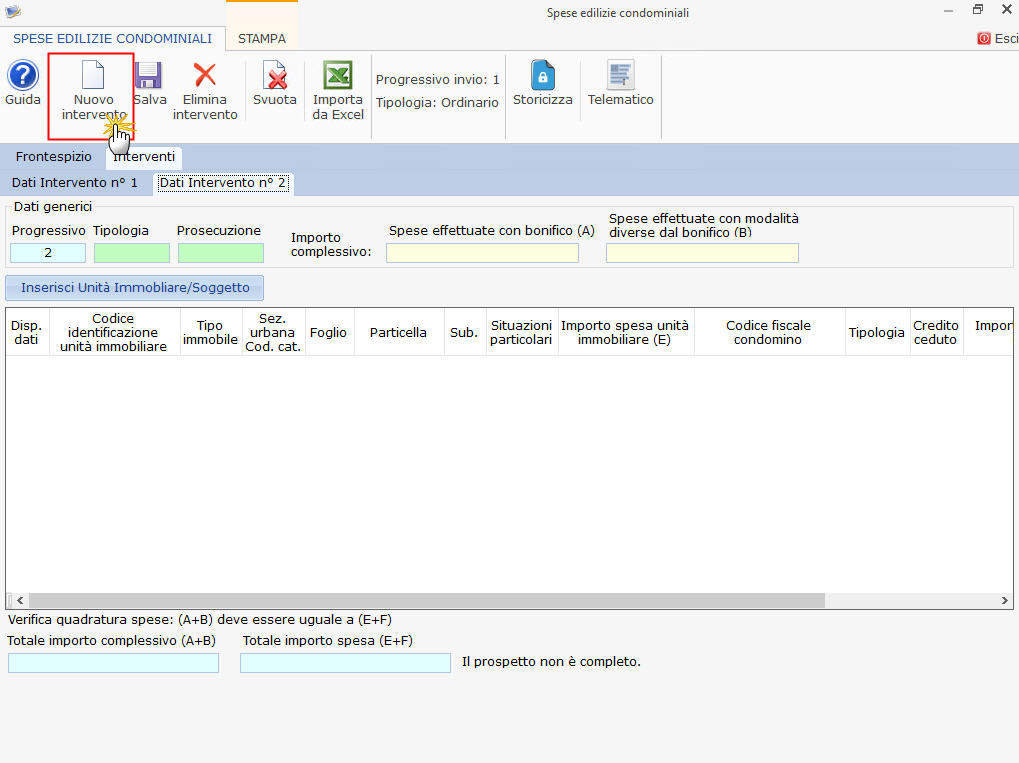The width and height of the screenshot is (1019, 763).
Task: Click Importo spesa unità immobiliare (E) header
Action: (625, 332)
